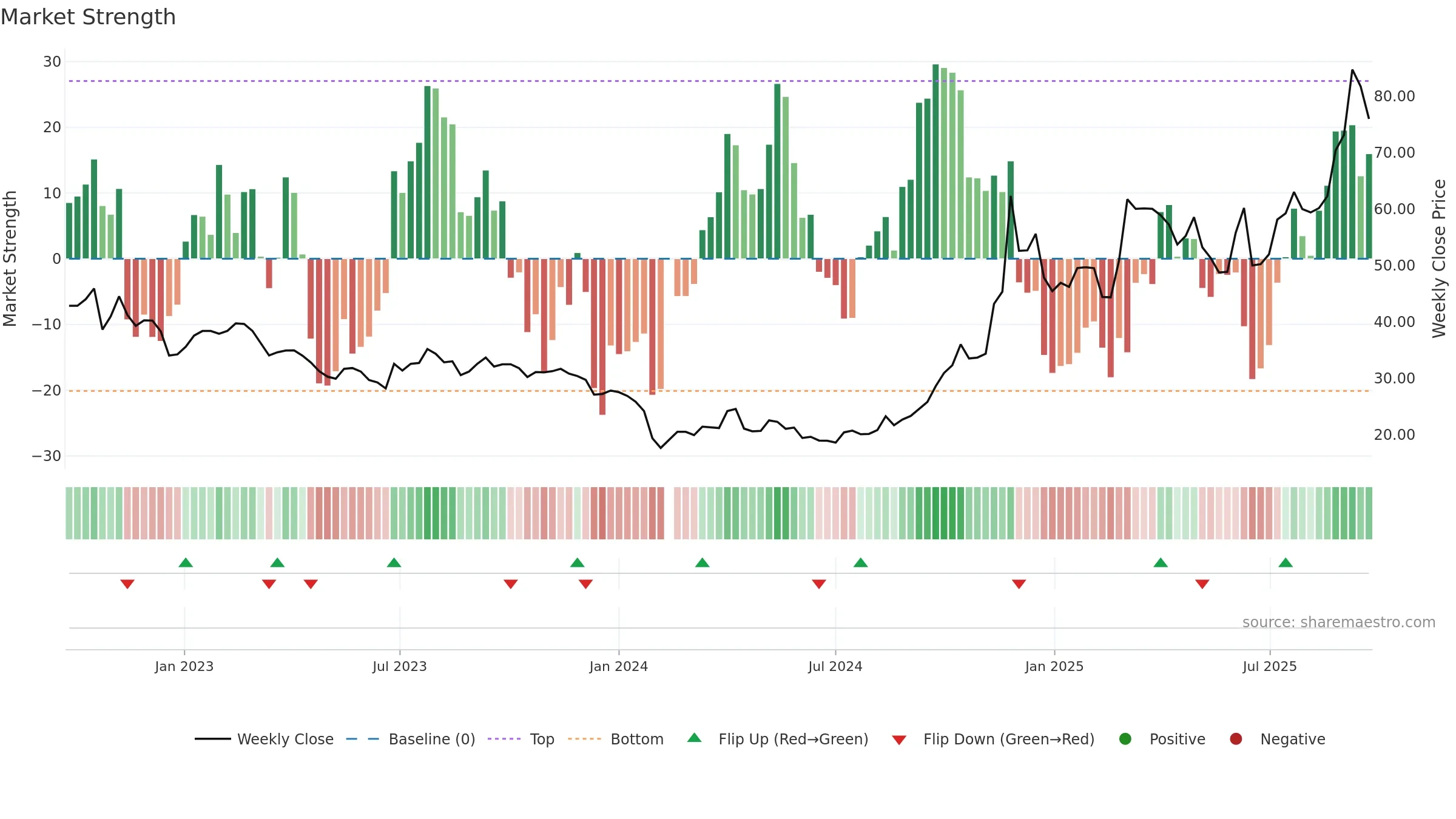Image resolution: width=1456 pixels, height=819 pixels.
Task: Select the red Flip Down triangle in Dec 2024
Action: (1019, 584)
